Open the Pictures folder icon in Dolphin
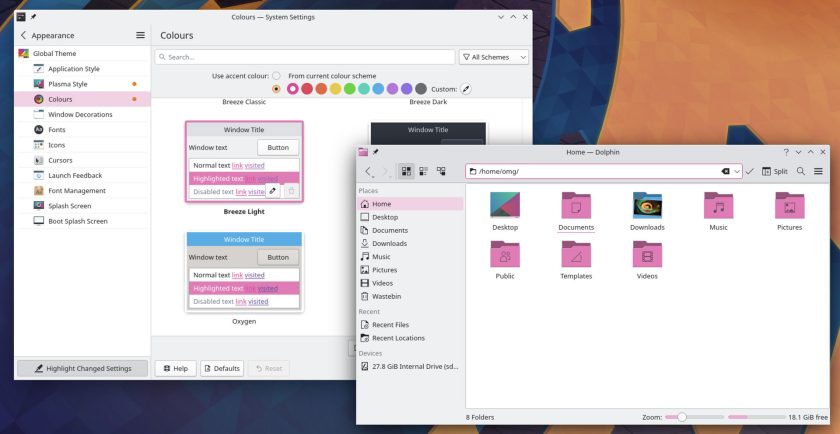Viewport: 840px width, 434px height. coord(790,205)
